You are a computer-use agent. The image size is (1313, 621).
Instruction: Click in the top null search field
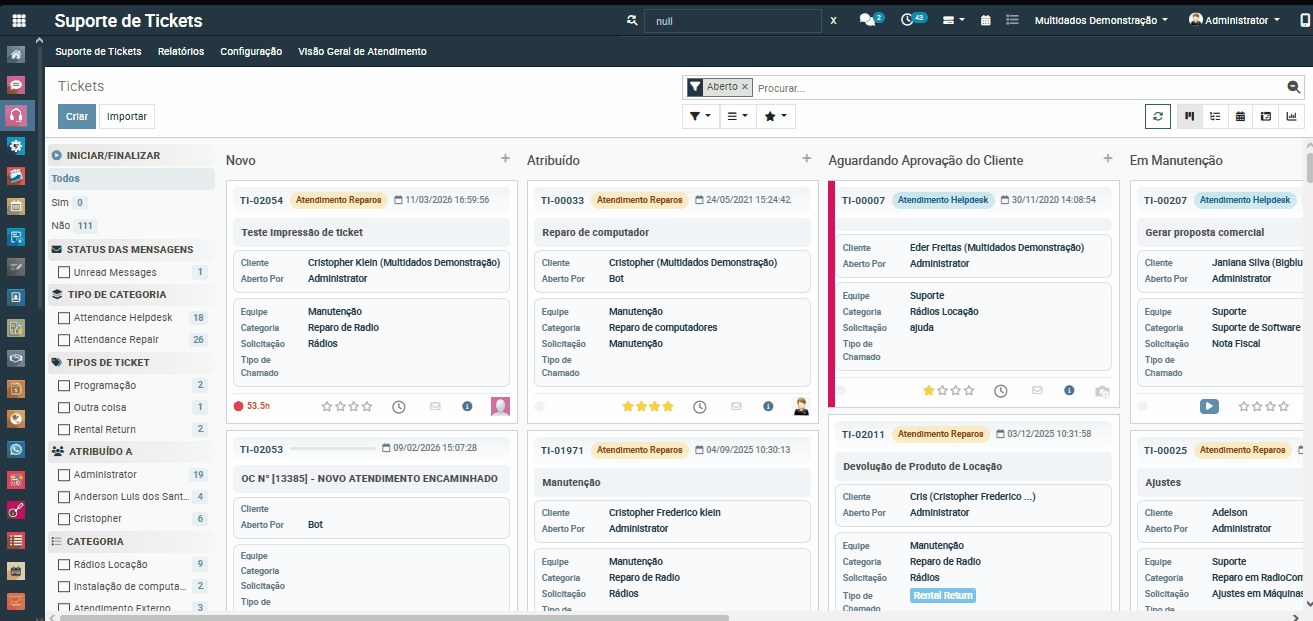point(732,20)
